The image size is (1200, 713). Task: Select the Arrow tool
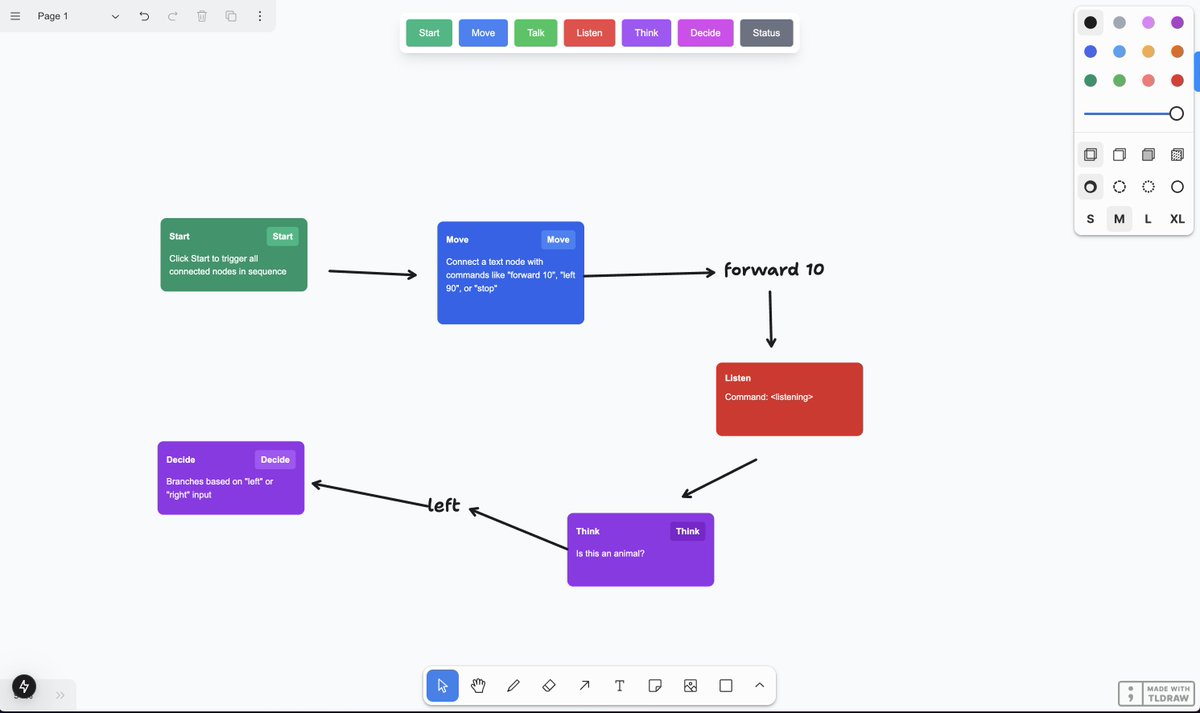pyautogui.click(x=584, y=685)
